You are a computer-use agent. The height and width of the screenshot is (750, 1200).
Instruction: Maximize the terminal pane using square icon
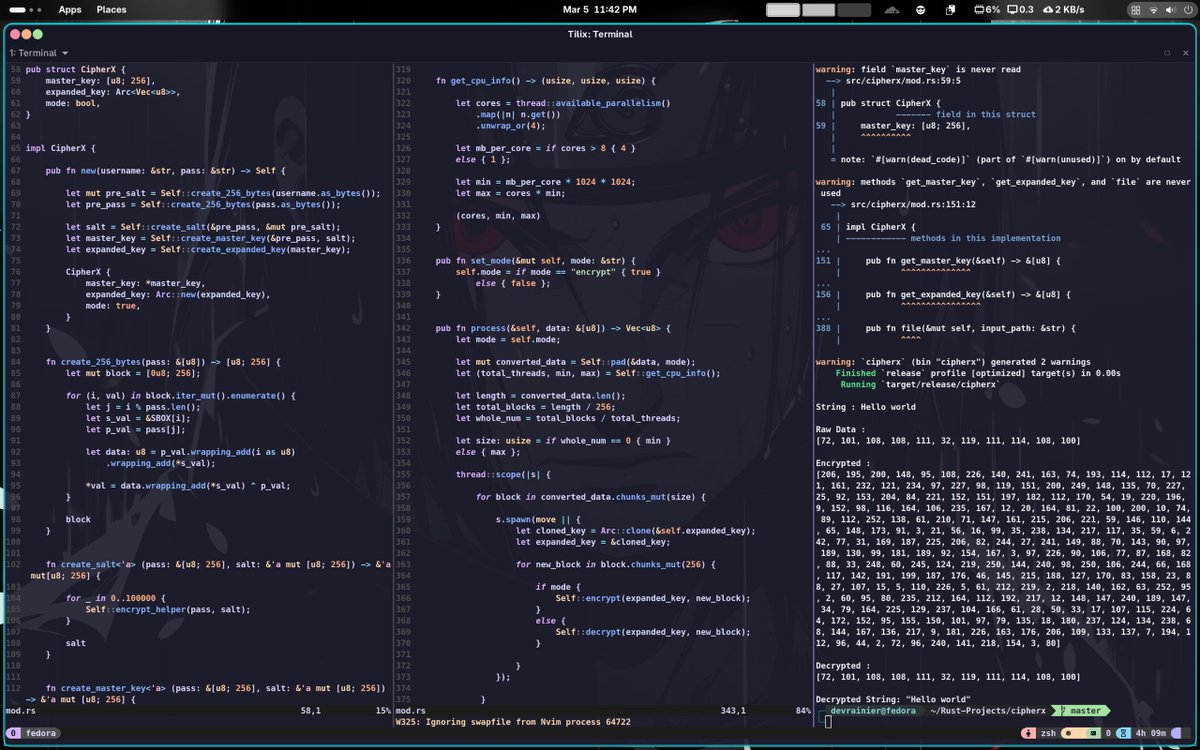1166,53
